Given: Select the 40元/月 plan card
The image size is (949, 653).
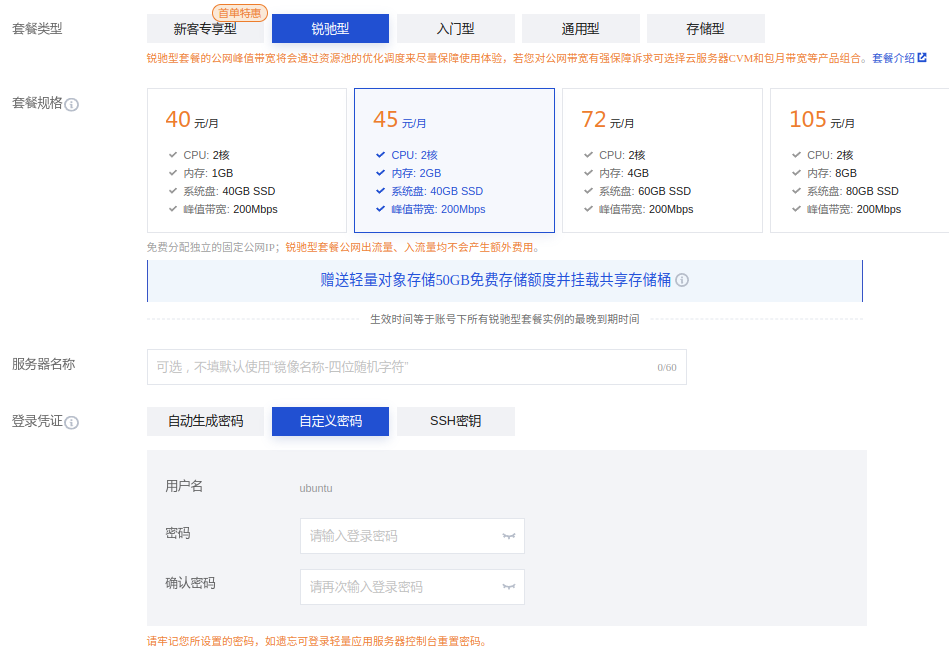Looking at the screenshot, I should 244,160.
